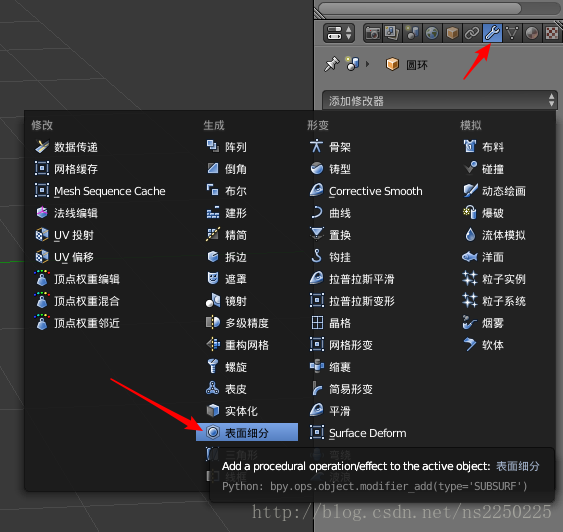Add the 镜射 (Mirror) modifier
The height and width of the screenshot is (532, 563).
pos(227,301)
